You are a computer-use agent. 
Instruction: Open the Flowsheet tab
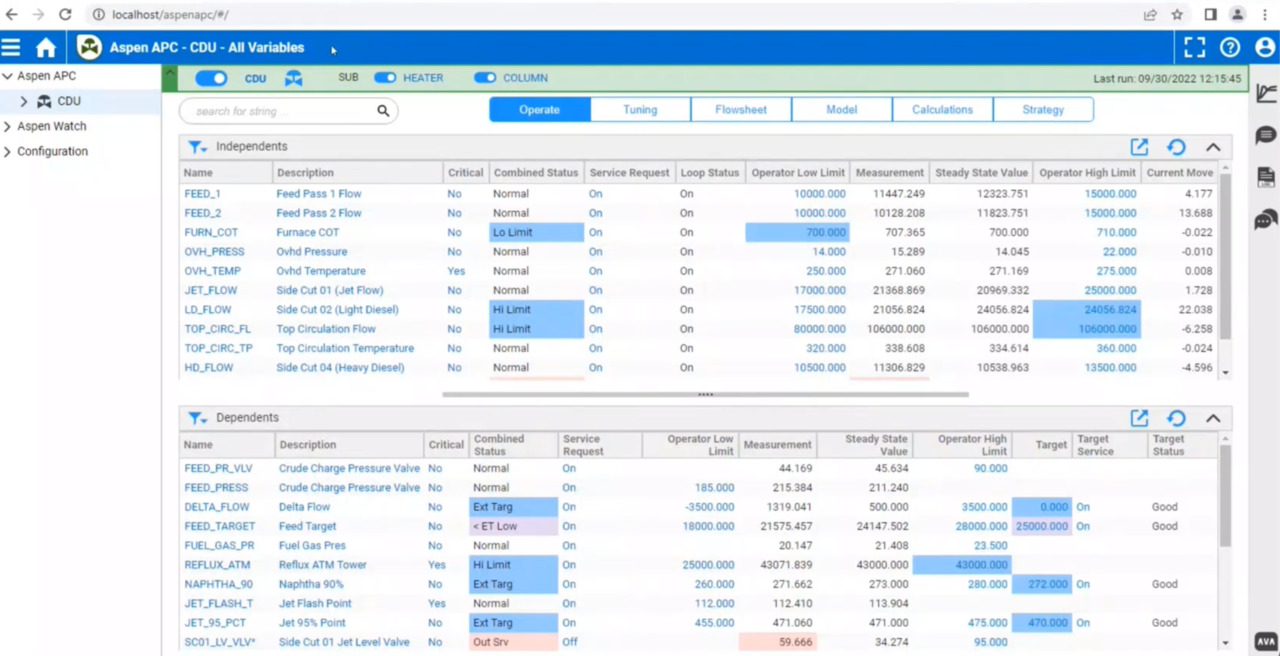[x=741, y=110]
